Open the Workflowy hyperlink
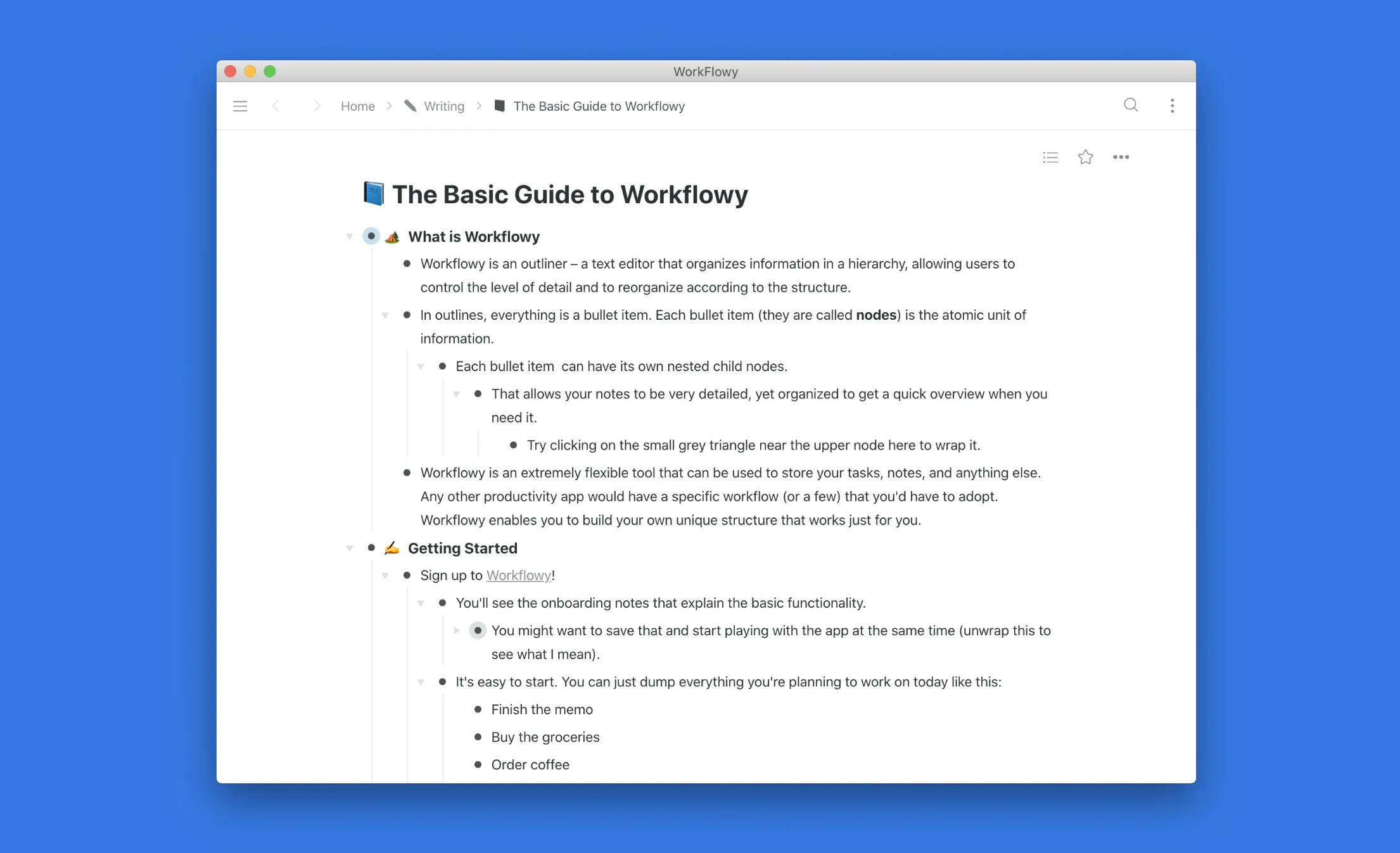 point(518,576)
